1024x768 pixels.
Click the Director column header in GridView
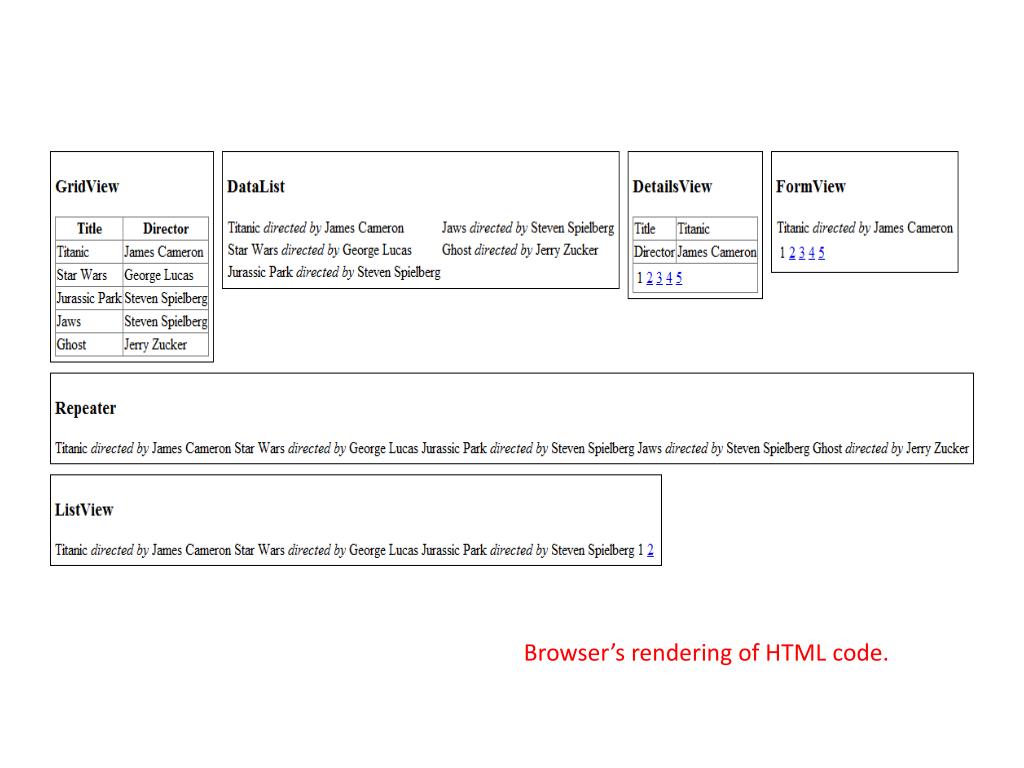pyautogui.click(x=166, y=229)
